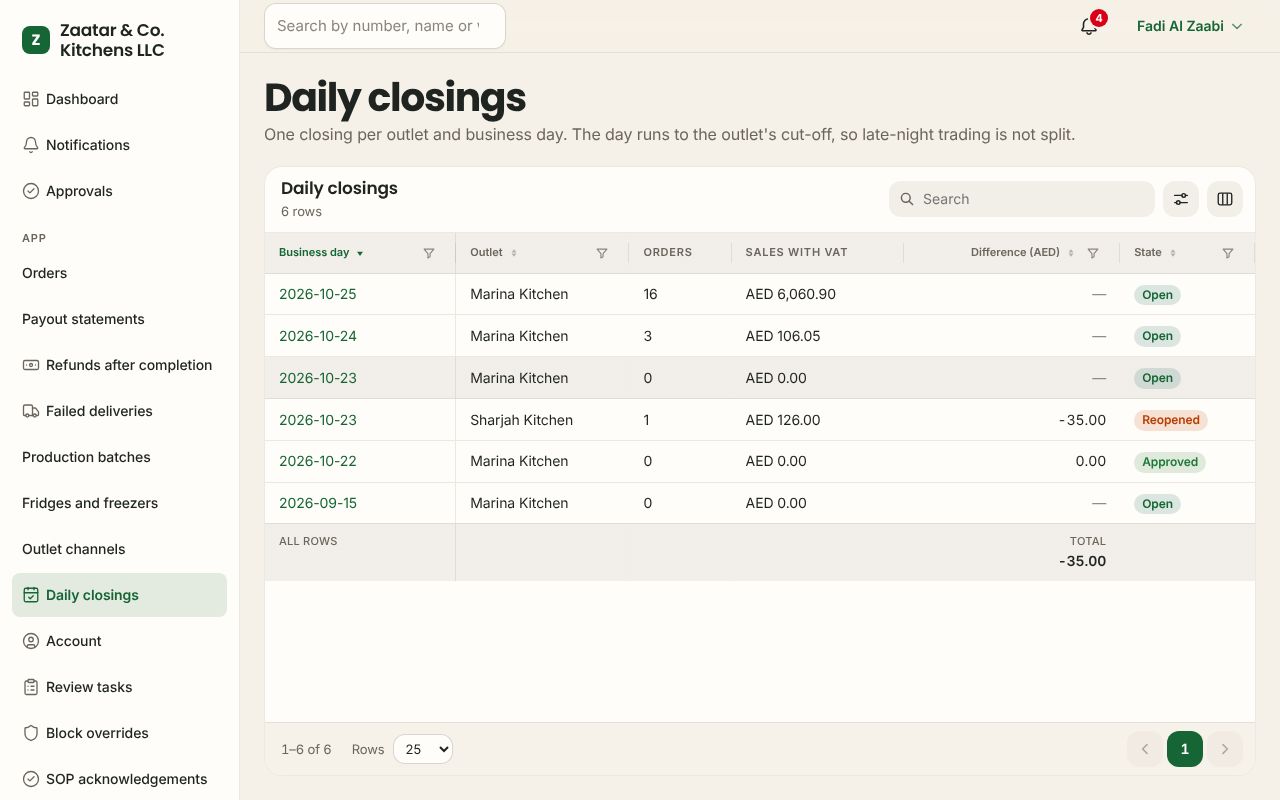Open SOP acknowledgements in sidebar
The width and height of the screenshot is (1280, 800).
pos(119,779)
